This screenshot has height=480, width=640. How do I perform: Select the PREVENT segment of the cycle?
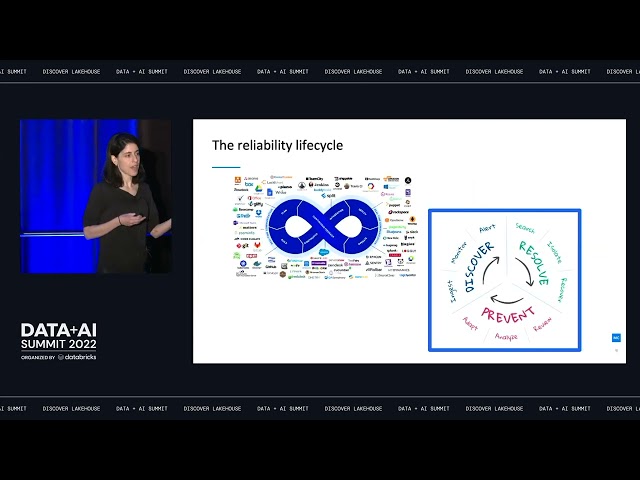[x=507, y=316]
